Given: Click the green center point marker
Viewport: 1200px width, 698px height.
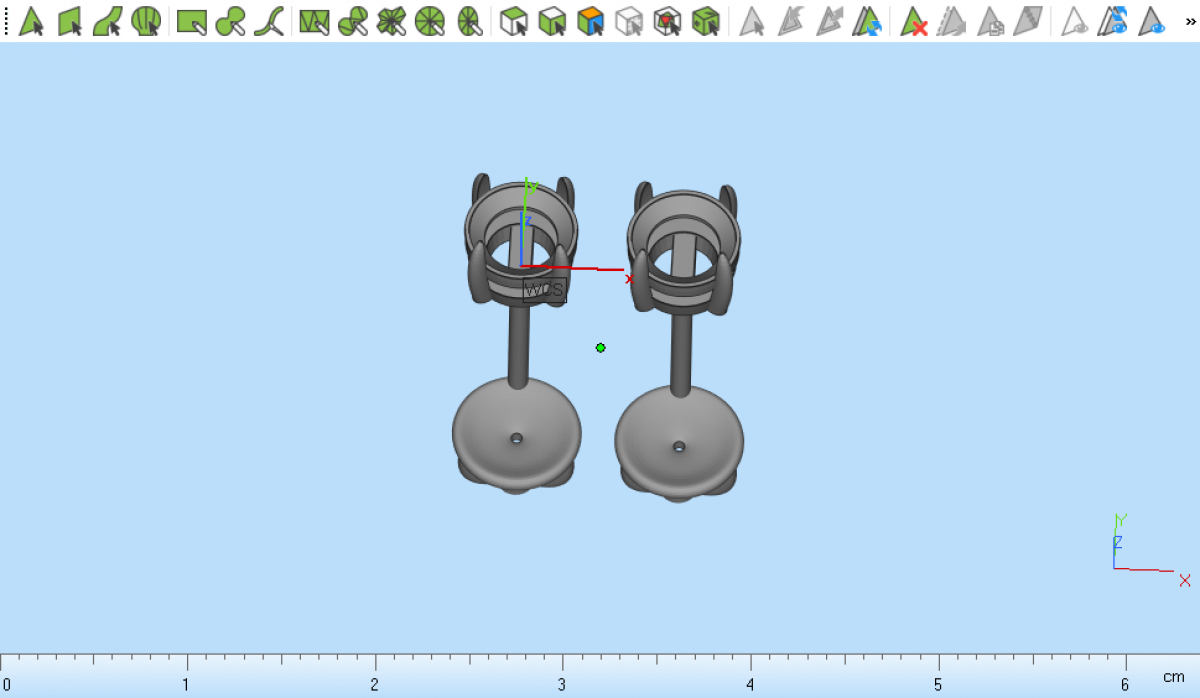Looking at the screenshot, I should click(x=600, y=348).
